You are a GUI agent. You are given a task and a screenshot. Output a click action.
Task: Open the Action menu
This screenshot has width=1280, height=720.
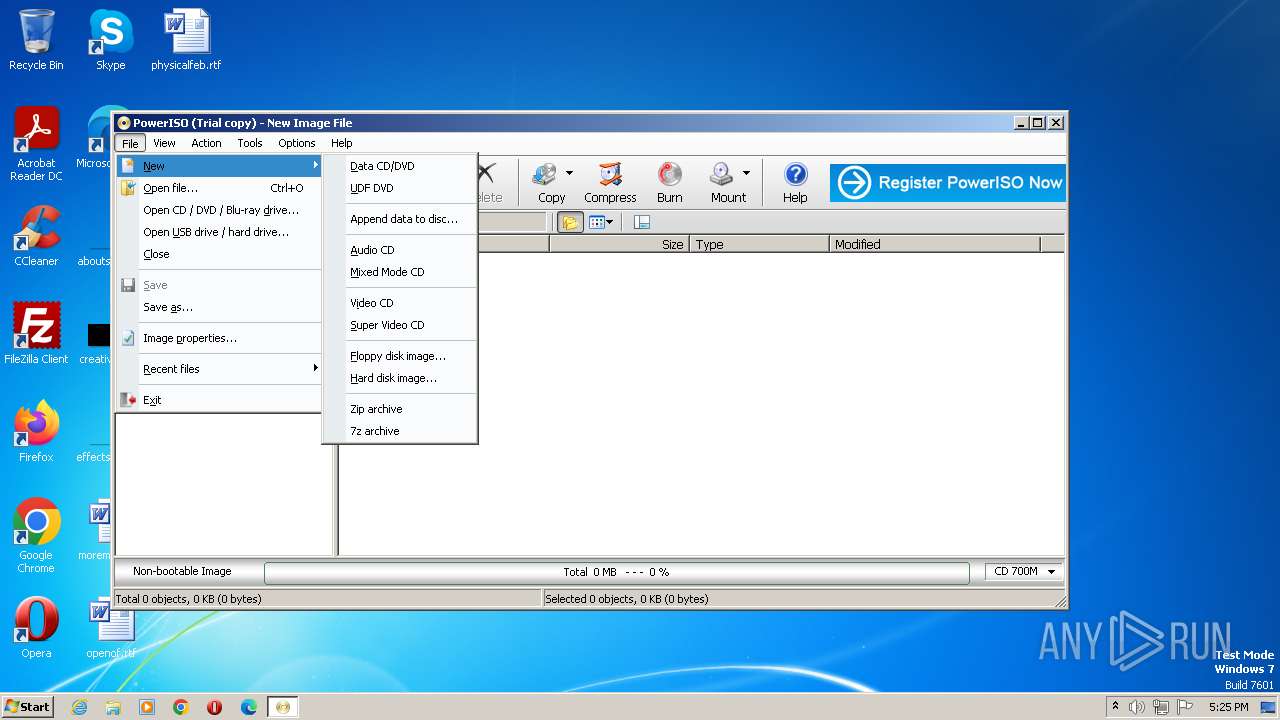point(206,143)
